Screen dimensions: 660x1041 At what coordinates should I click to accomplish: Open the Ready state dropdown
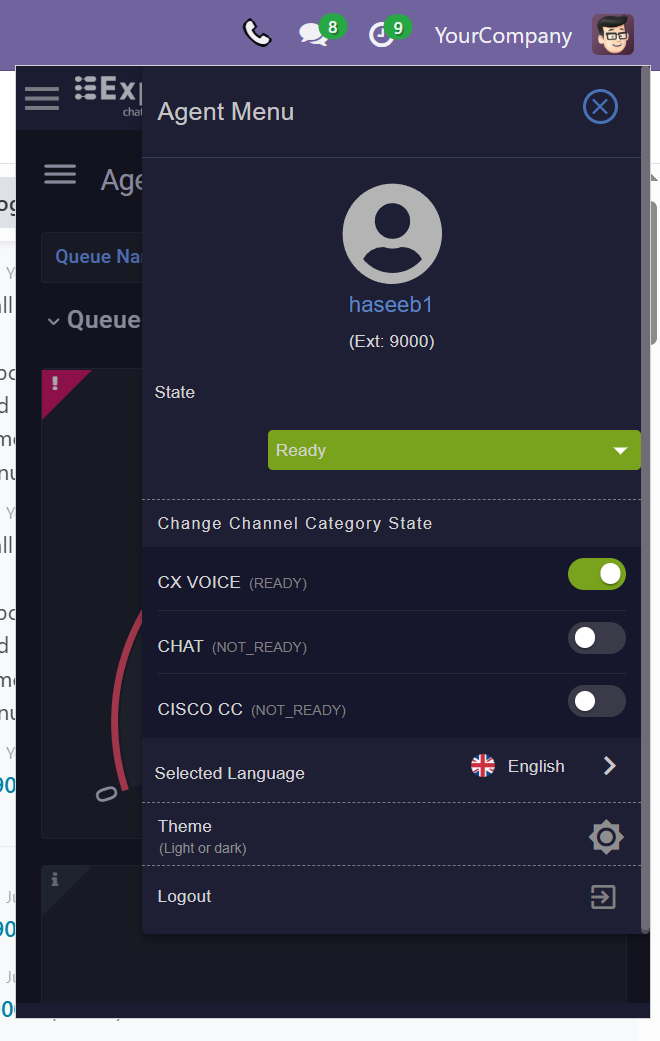tap(454, 450)
